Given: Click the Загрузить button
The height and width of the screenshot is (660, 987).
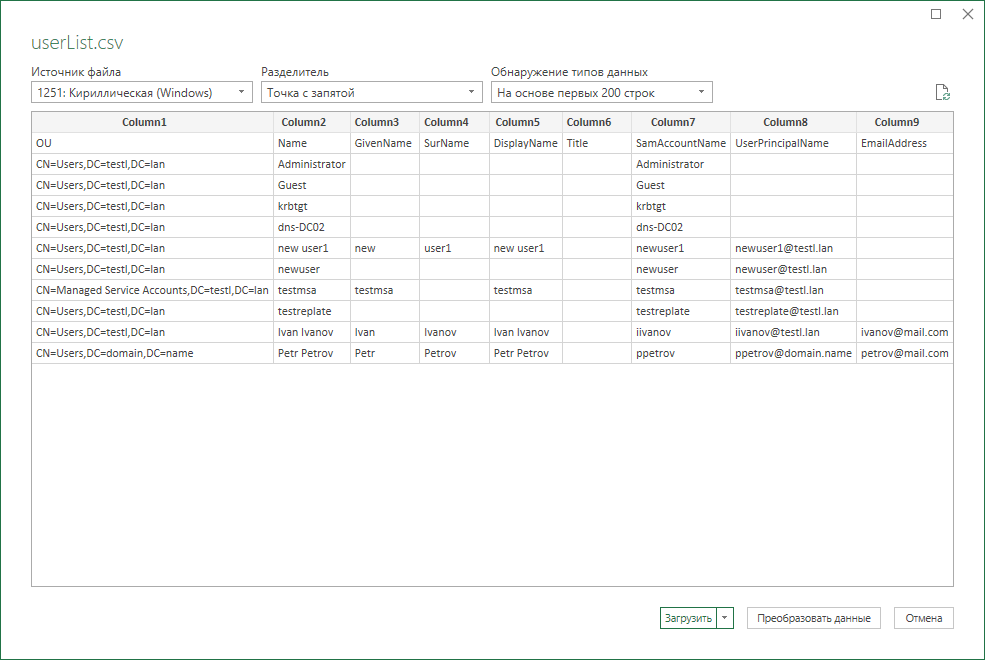Looking at the screenshot, I should click(x=690, y=618).
